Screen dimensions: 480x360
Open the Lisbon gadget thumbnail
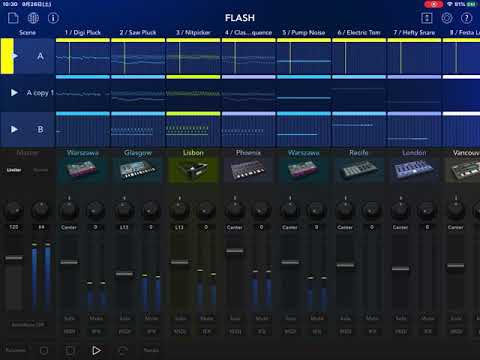pos(193,170)
